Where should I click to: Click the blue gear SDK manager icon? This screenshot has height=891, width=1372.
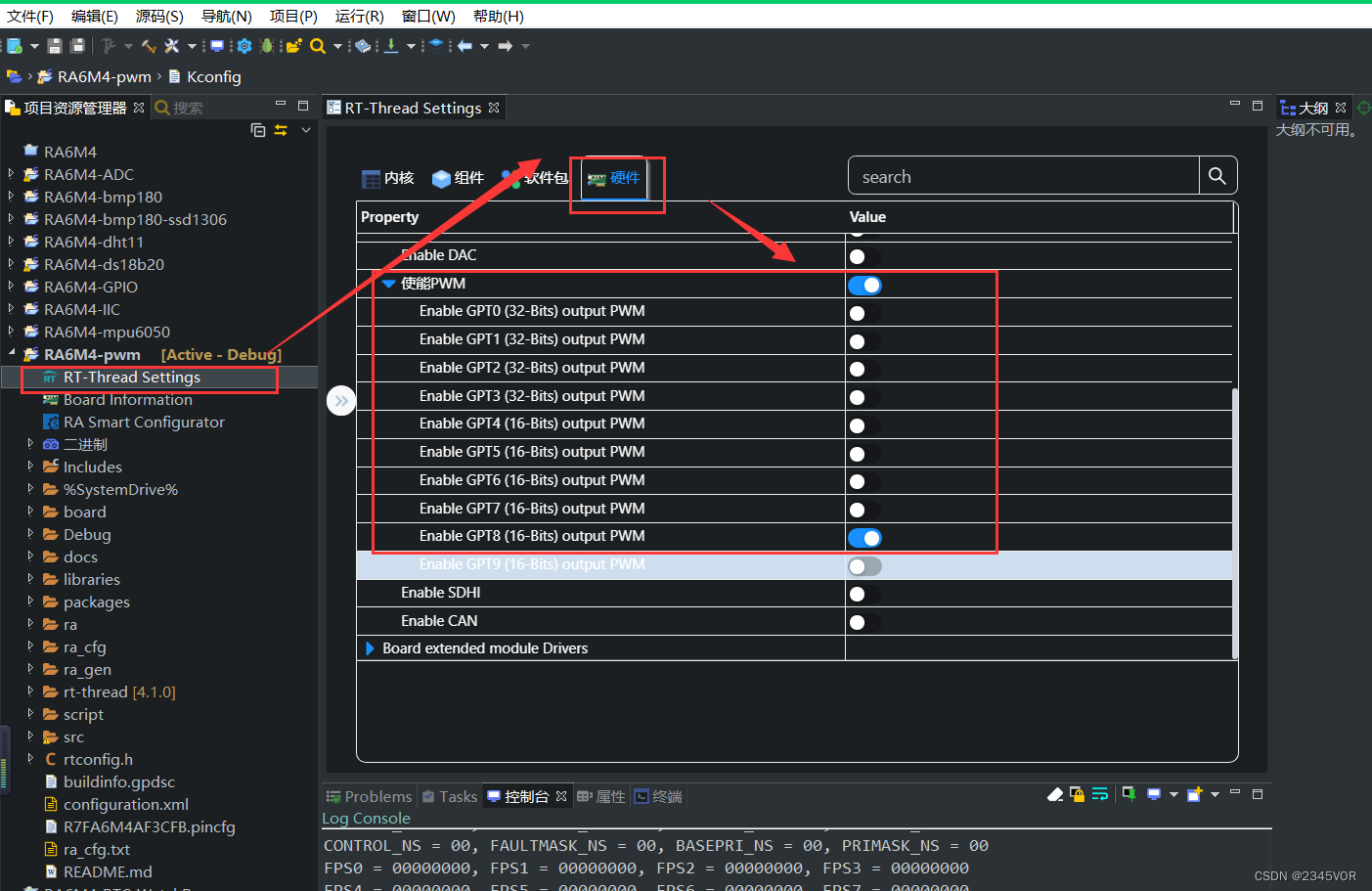[244, 46]
